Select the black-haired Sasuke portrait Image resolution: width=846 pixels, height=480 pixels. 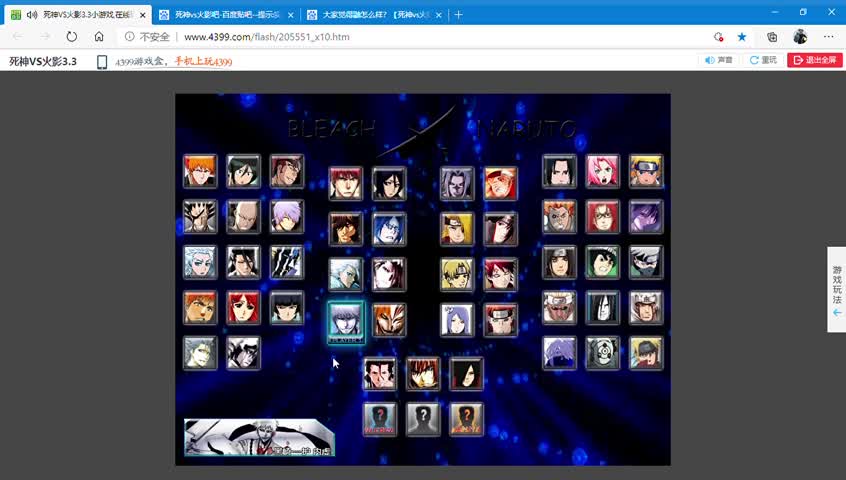(560, 171)
